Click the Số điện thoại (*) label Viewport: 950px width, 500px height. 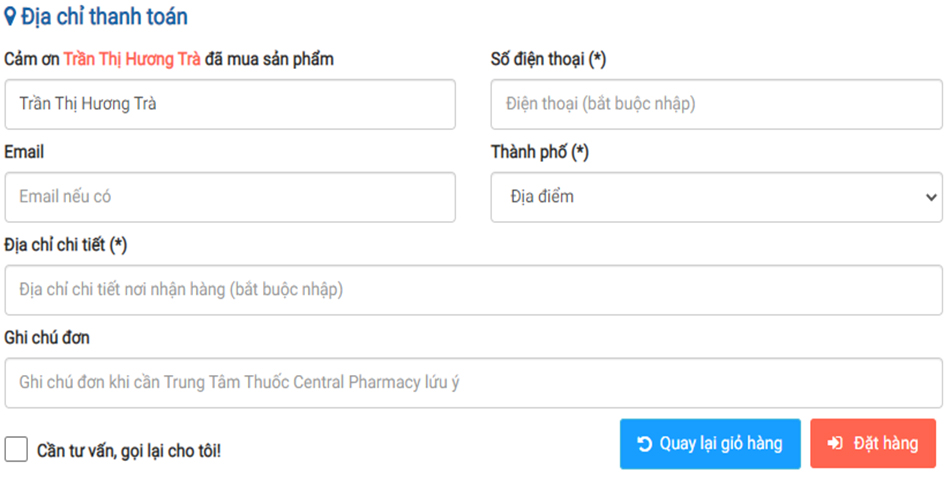click(x=548, y=59)
